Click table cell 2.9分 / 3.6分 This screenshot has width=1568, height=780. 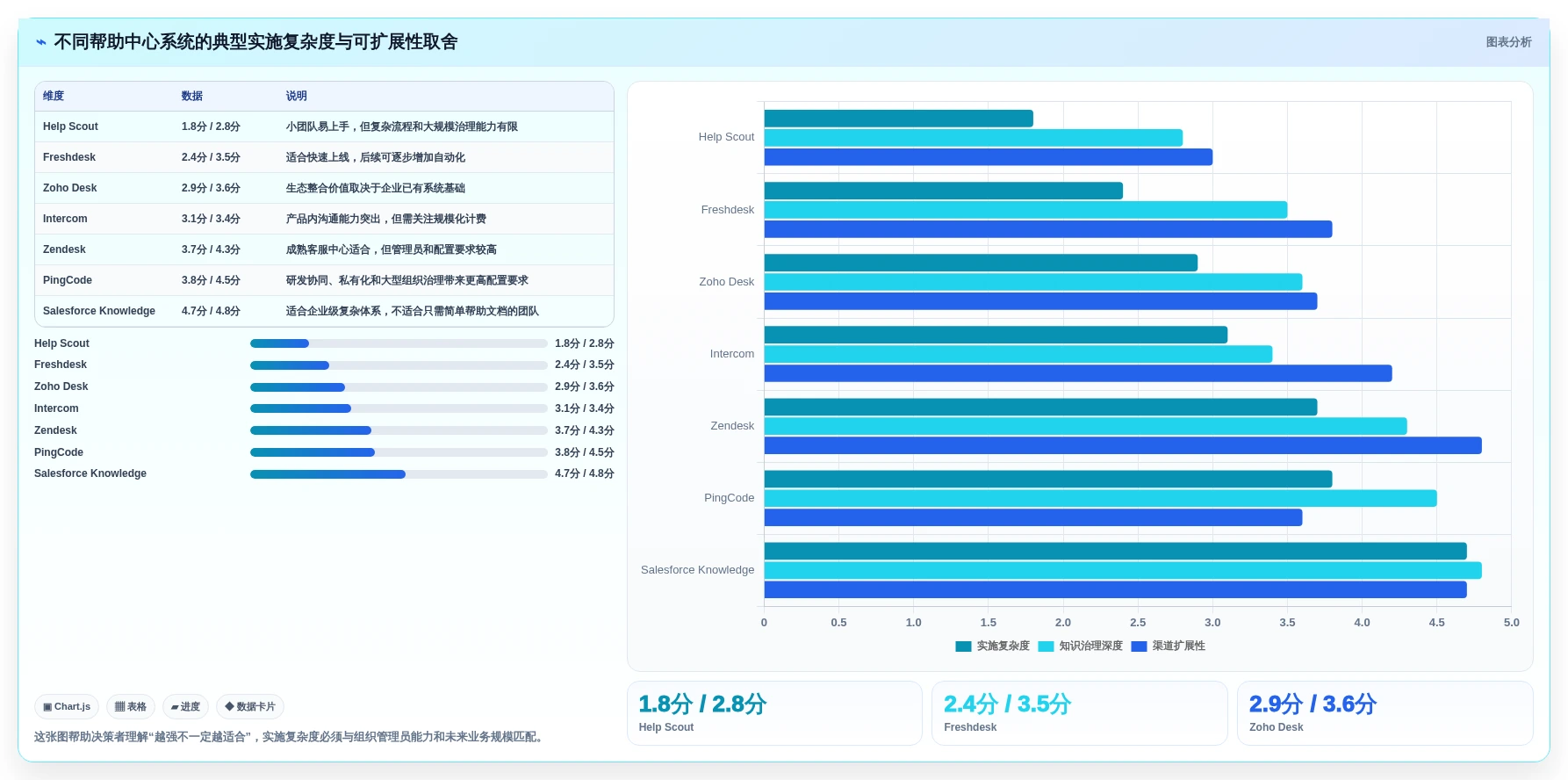tap(211, 188)
